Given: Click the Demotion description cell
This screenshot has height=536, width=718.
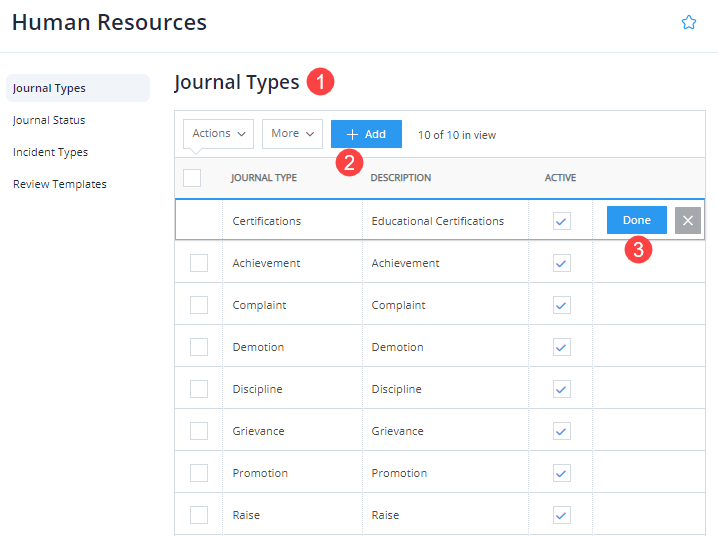Looking at the screenshot, I should tap(445, 347).
